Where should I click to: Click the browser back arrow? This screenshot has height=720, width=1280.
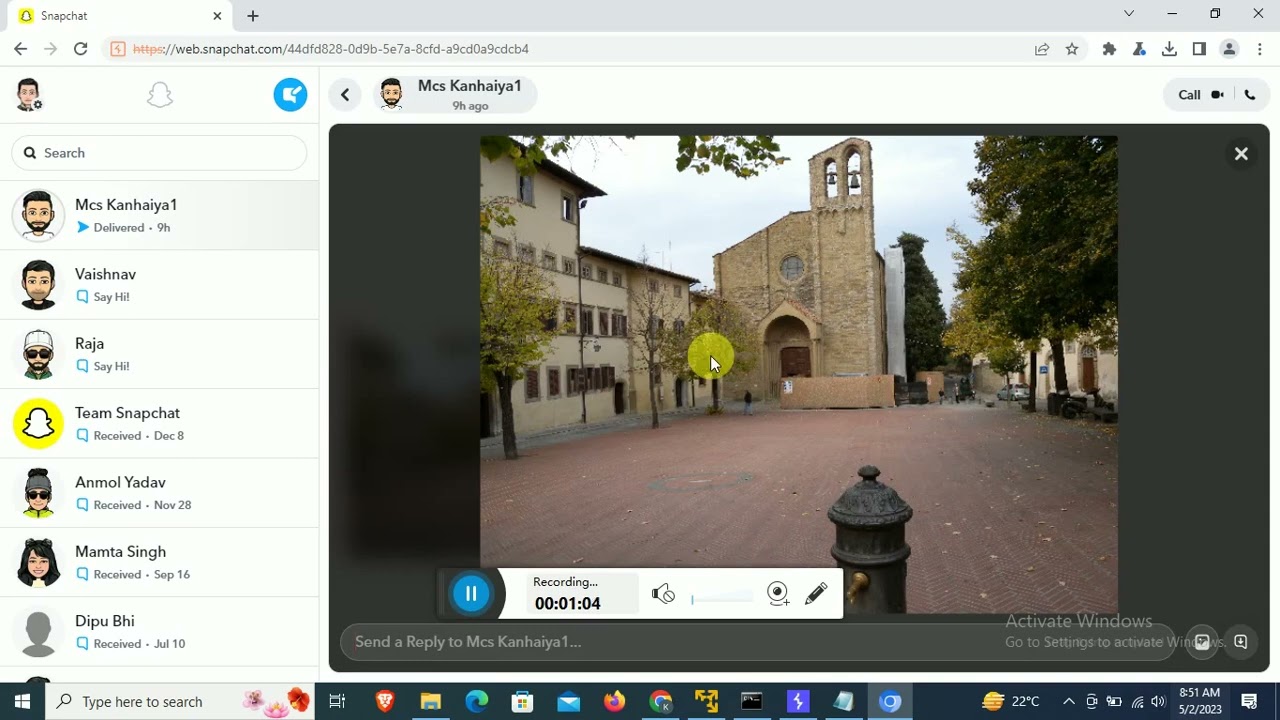coord(20,49)
